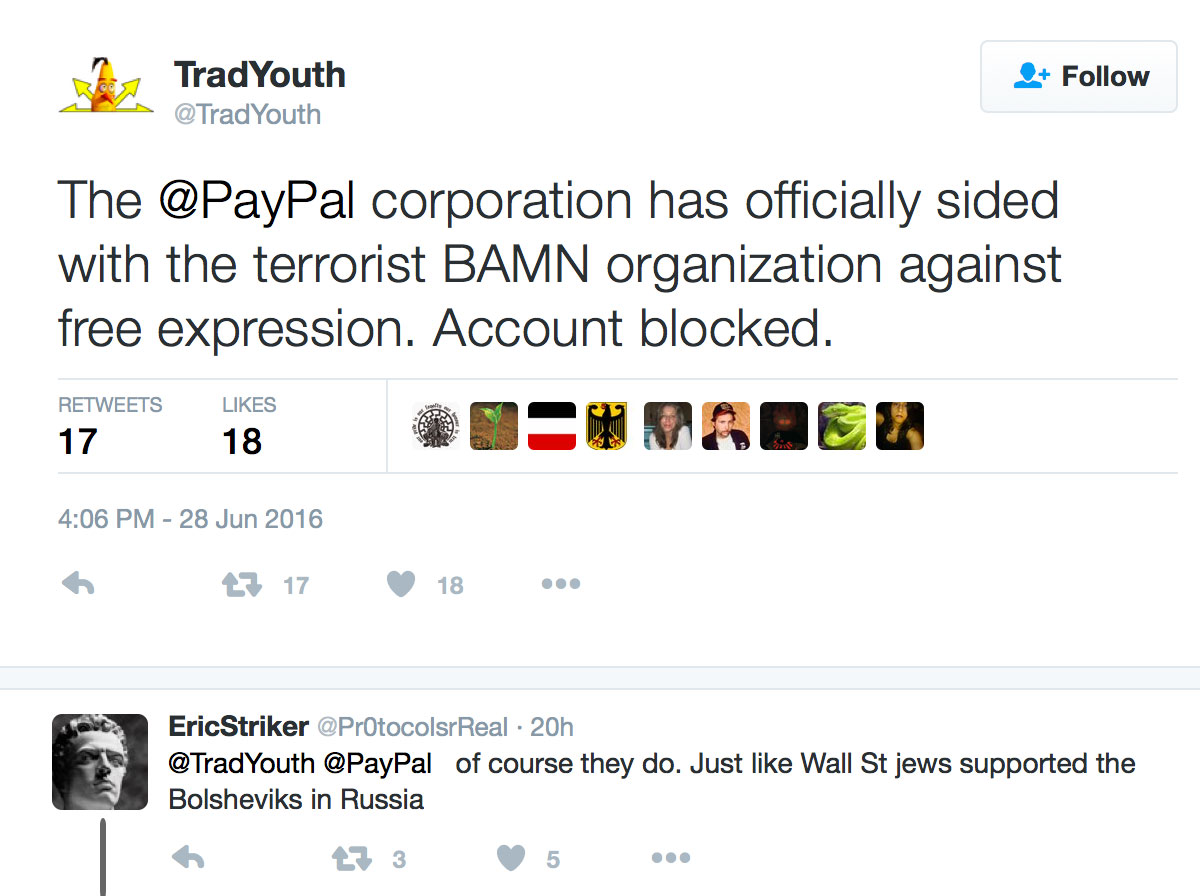The width and height of the screenshot is (1200, 896).
Task: Open the German eagle crest liker avatar
Action: coord(610,426)
